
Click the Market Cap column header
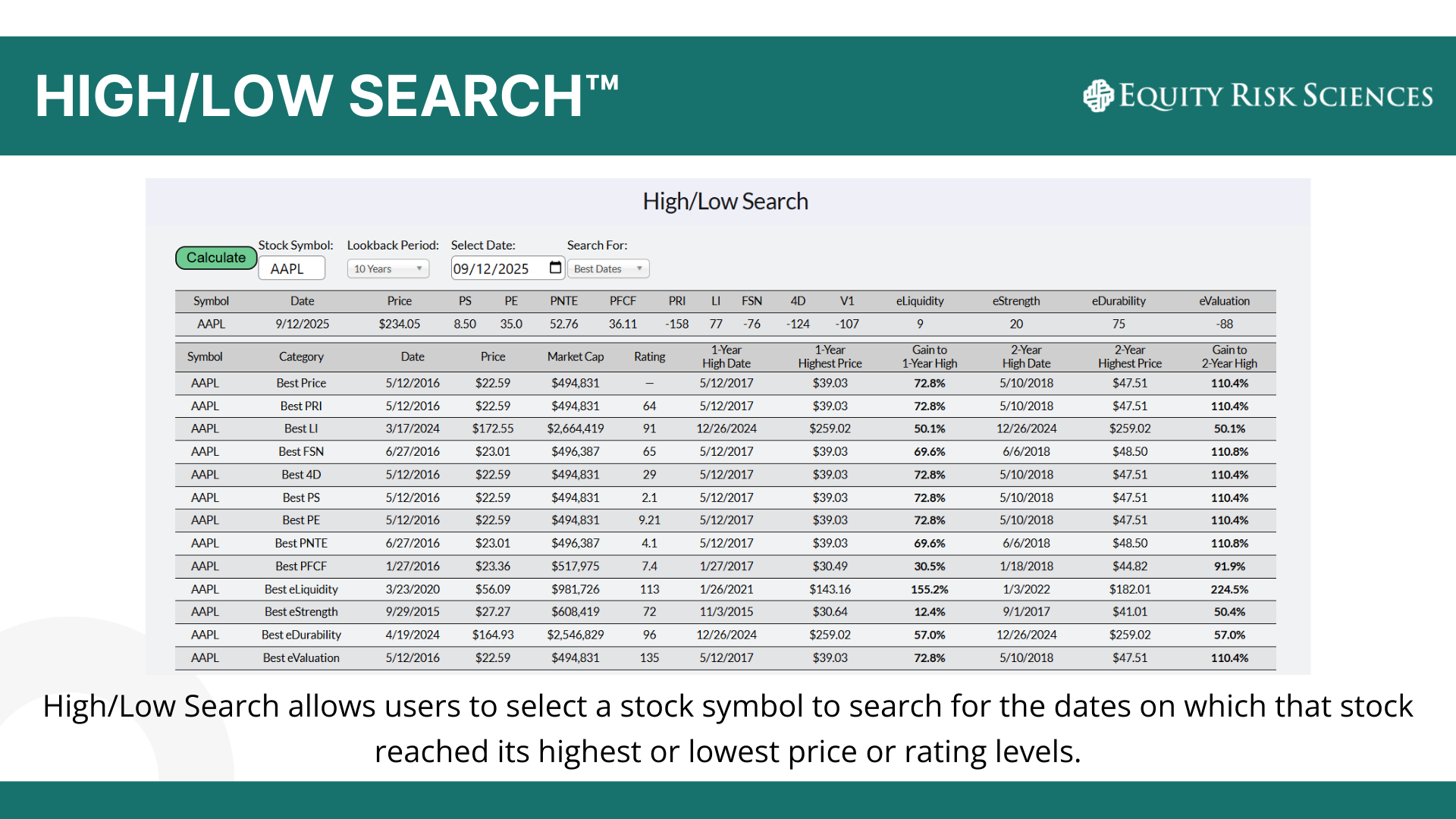click(576, 356)
